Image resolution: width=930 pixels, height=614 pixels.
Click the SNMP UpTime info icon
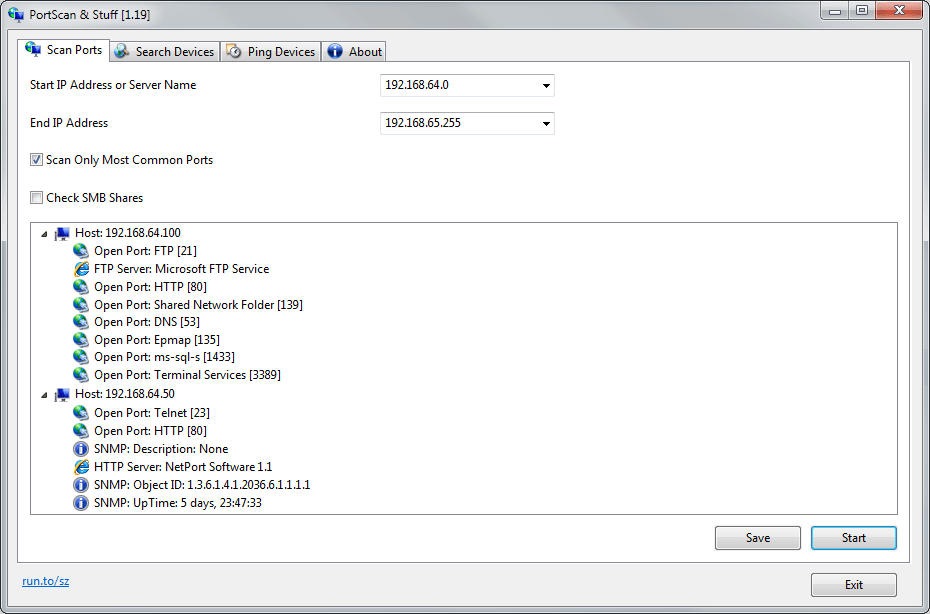[81, 502]
